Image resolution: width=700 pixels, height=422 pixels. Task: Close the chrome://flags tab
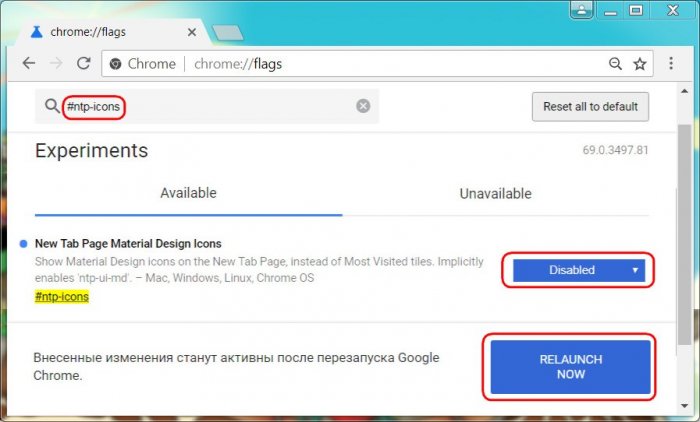[192, 32]
